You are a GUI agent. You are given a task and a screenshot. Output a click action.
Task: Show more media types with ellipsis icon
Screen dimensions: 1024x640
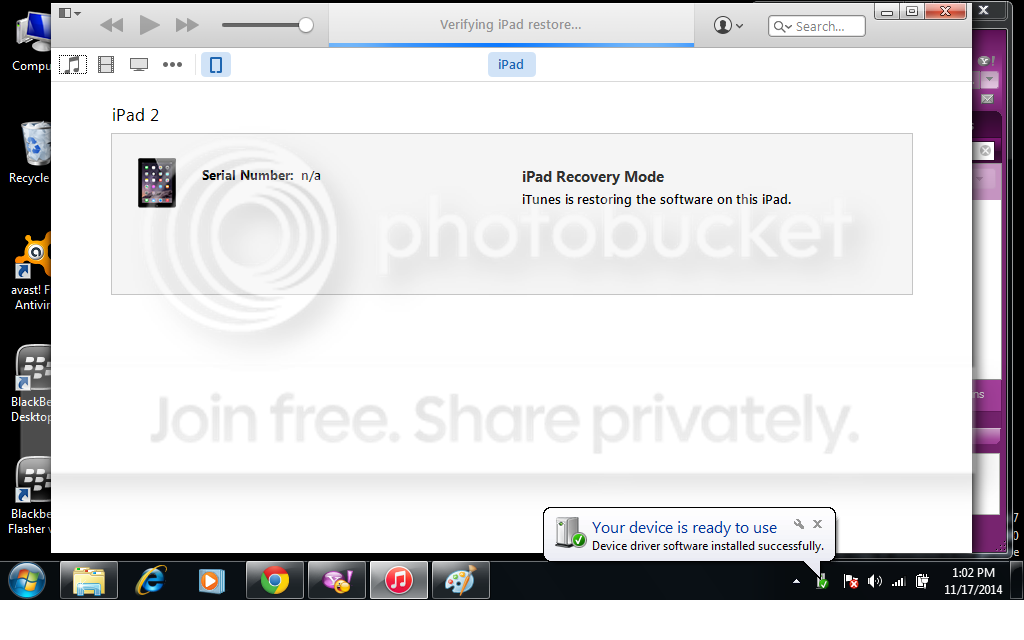point(172,65)
